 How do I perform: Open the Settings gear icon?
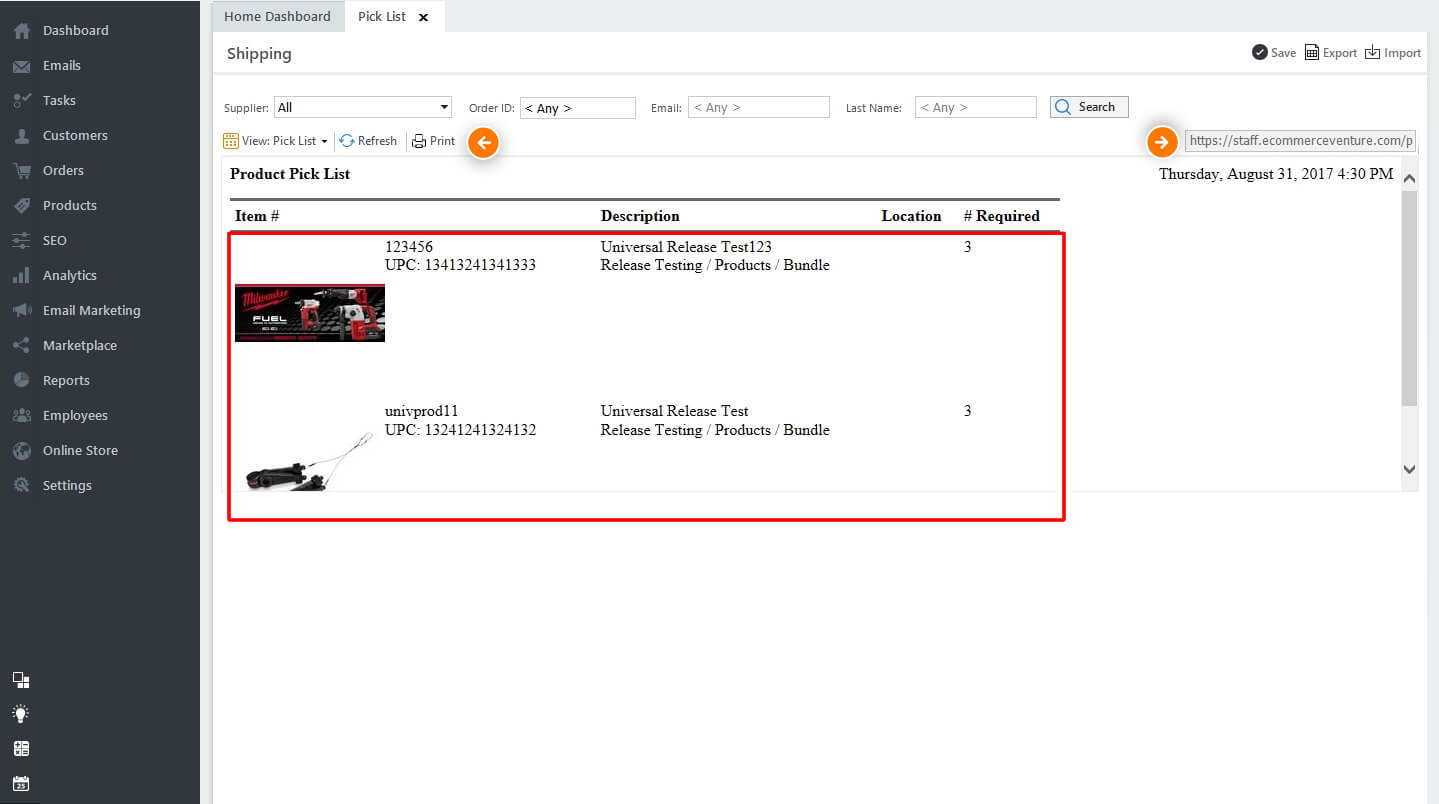(21, 486)
